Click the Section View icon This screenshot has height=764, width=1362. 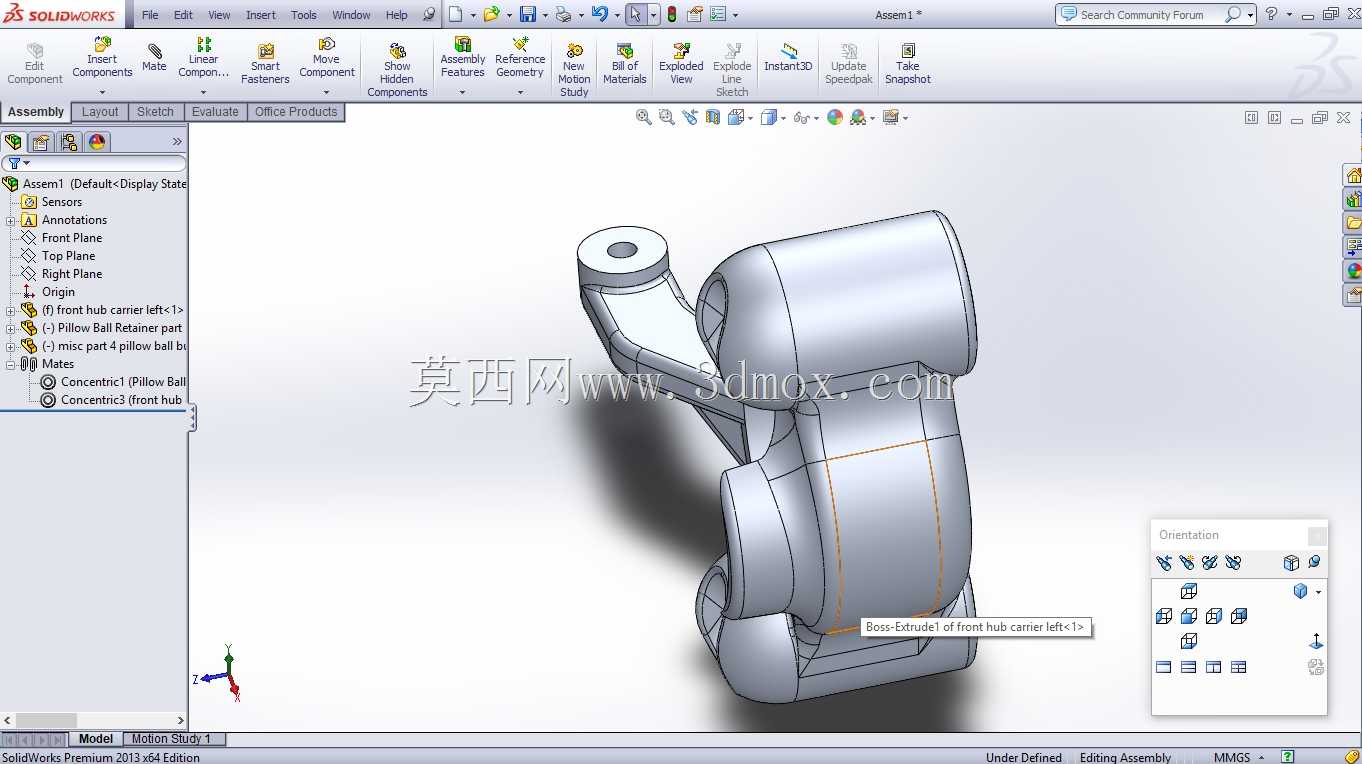[713, 117]
